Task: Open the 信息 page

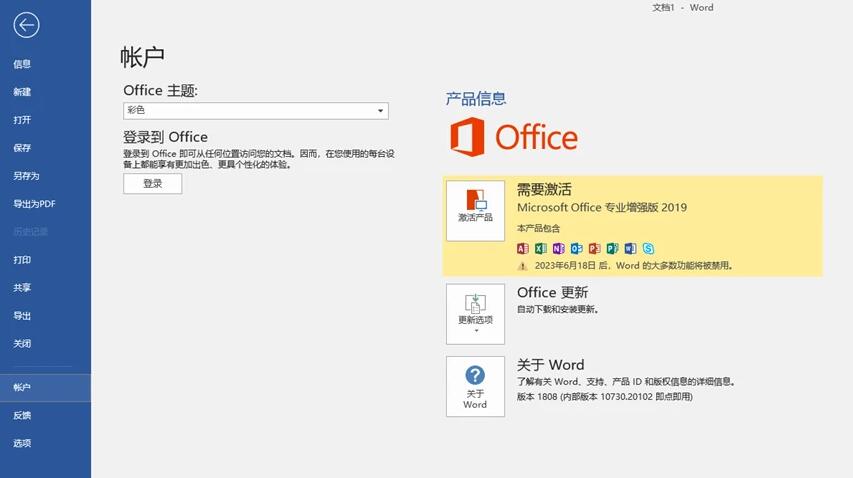Action: (x=22, y=64)
